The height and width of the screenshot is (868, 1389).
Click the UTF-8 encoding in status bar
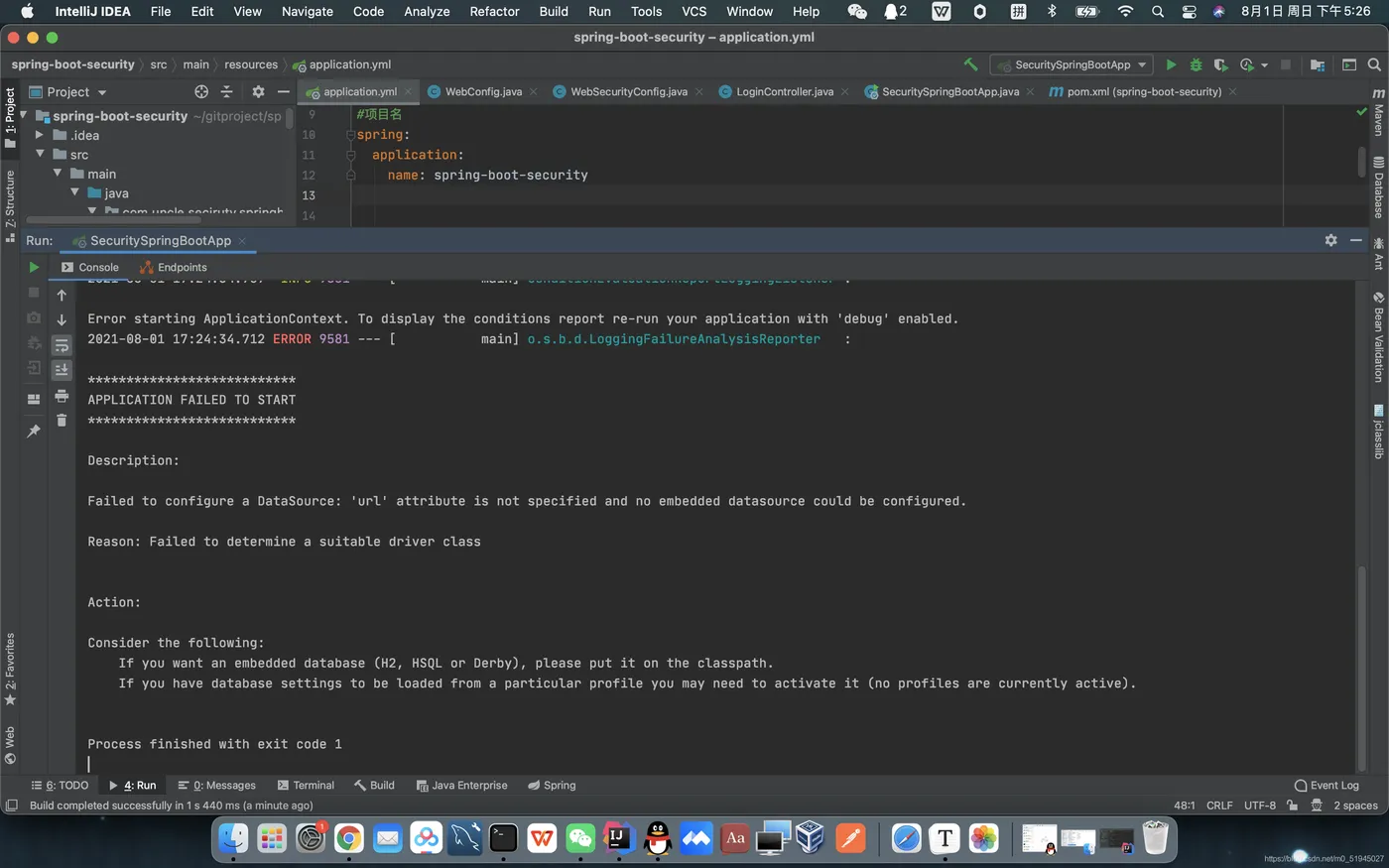(1260, 806)
